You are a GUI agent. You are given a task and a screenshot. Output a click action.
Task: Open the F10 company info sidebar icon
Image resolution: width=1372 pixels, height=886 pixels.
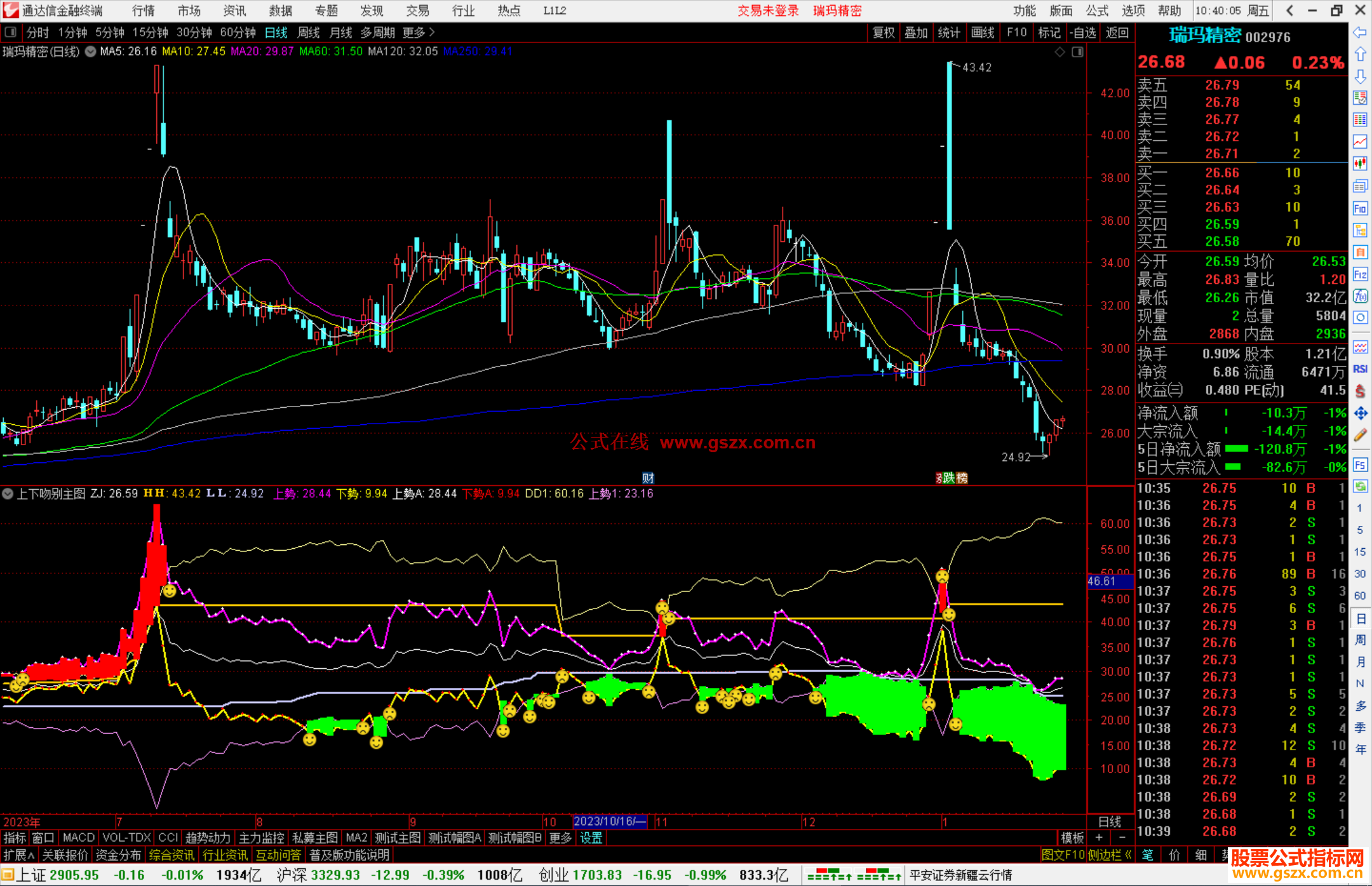tap(1360, 208)
